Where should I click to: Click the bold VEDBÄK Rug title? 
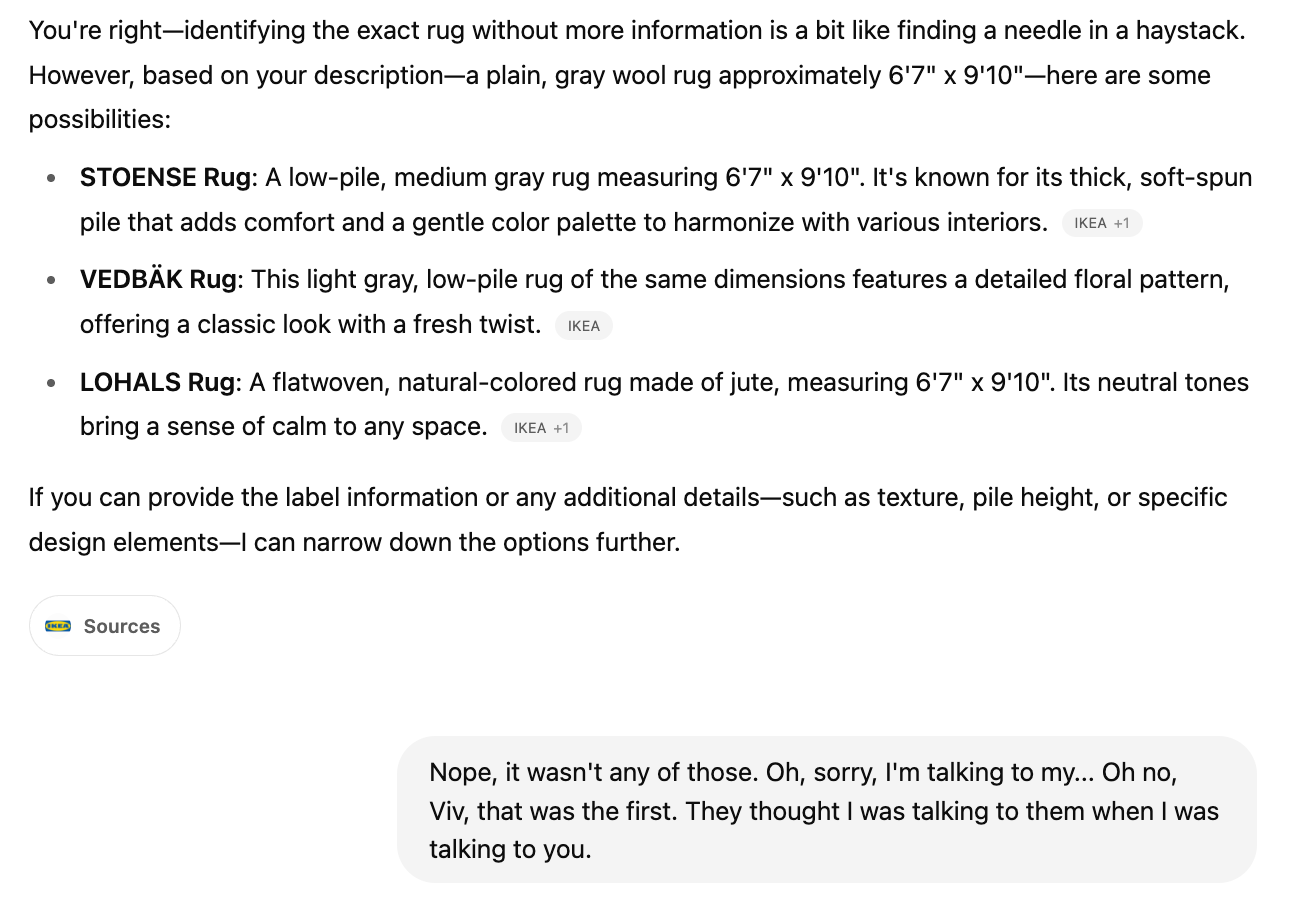click(158, 280)
